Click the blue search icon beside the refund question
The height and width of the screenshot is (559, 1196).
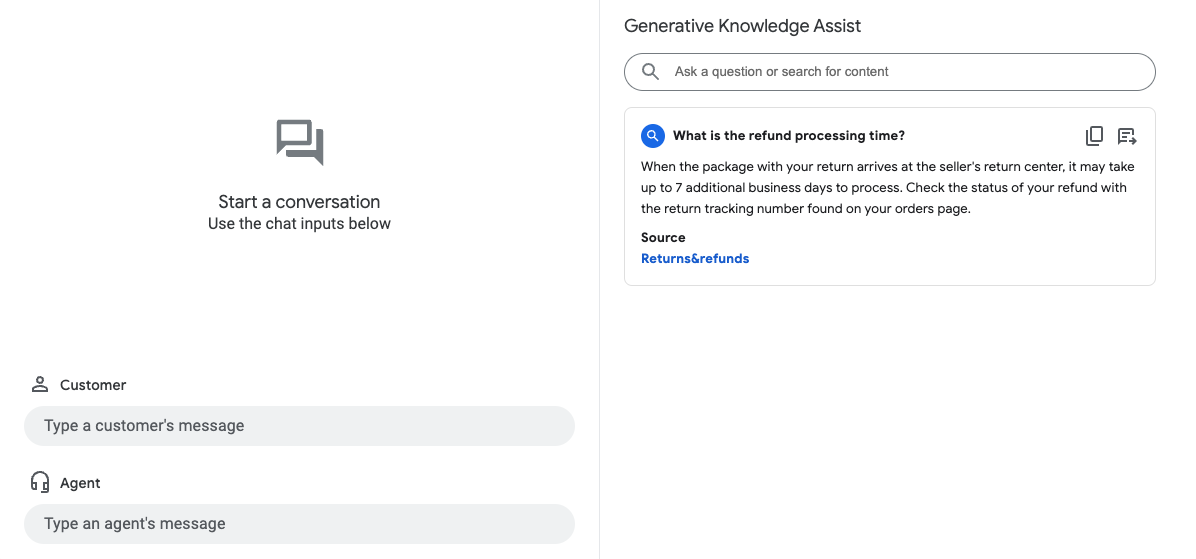pos(653,136)
